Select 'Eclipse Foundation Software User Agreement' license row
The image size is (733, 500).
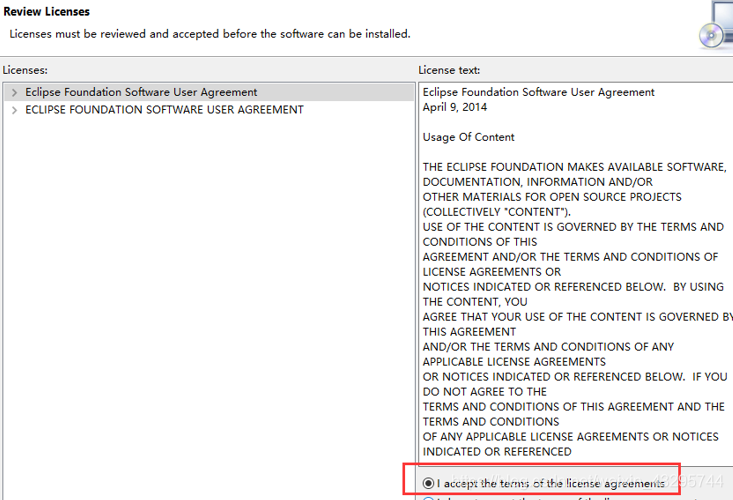209,93
